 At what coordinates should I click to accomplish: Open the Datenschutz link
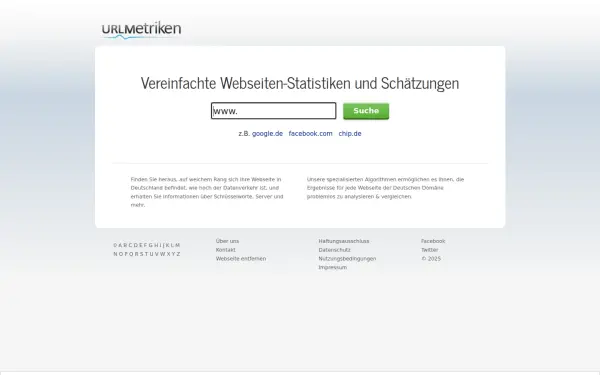(x=334, y=250)
